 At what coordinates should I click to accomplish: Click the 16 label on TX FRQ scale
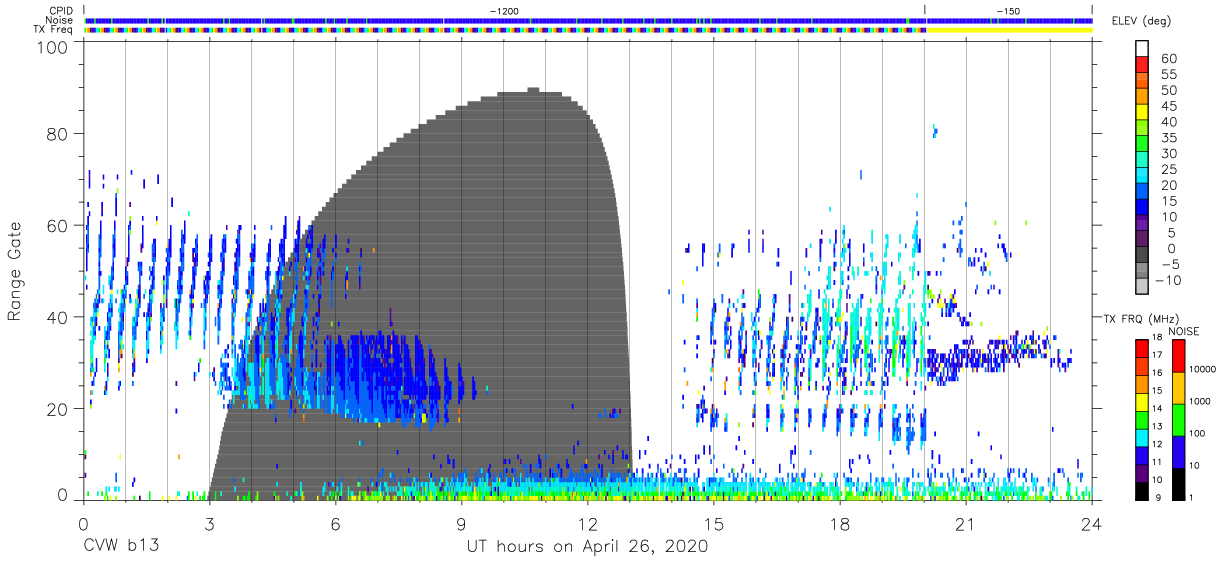[x=1157, y=373]
